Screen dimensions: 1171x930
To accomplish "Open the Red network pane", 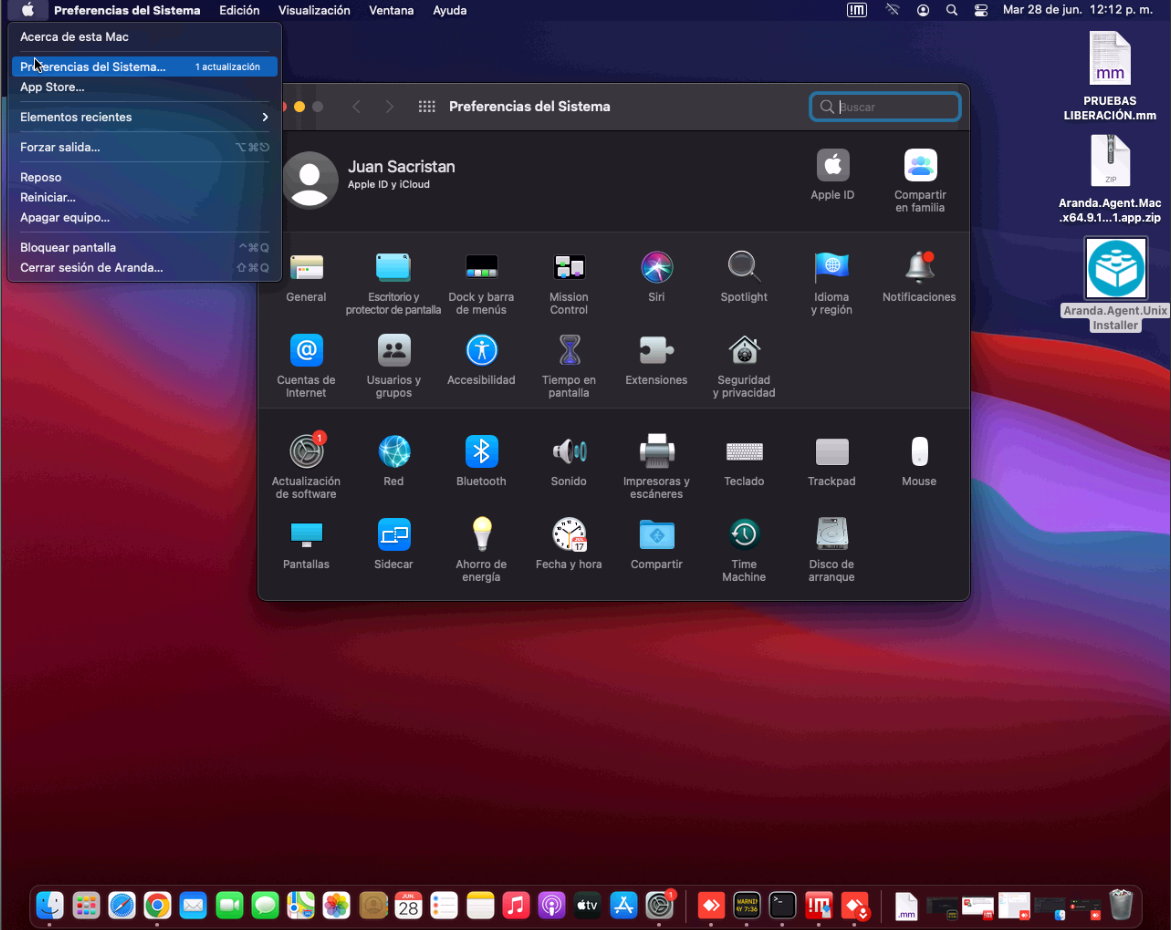I will click(x=394, y=452).
